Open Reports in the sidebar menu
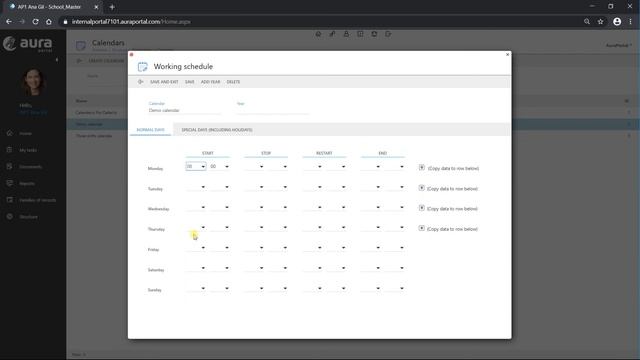 point(27,184)
